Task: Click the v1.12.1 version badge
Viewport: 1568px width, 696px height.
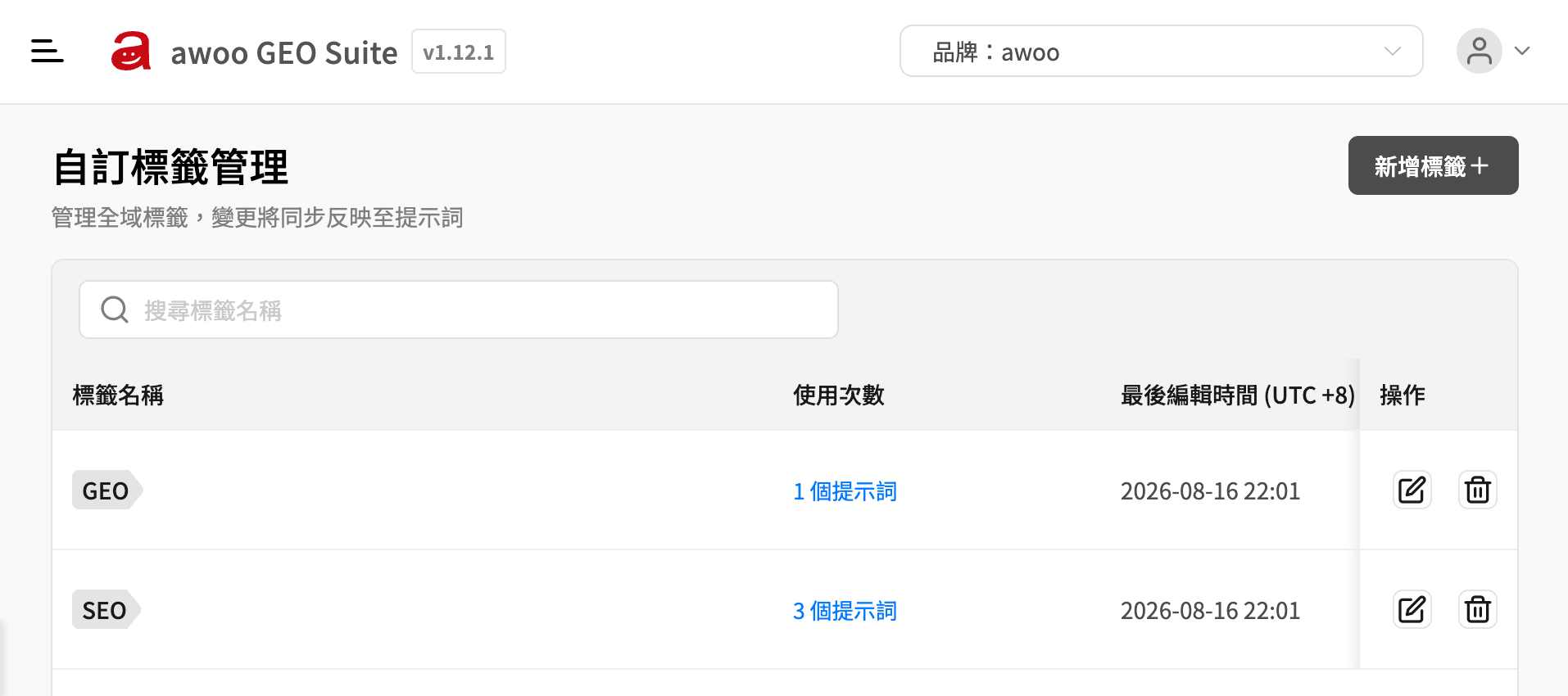Action: click(x=459, y=52)
